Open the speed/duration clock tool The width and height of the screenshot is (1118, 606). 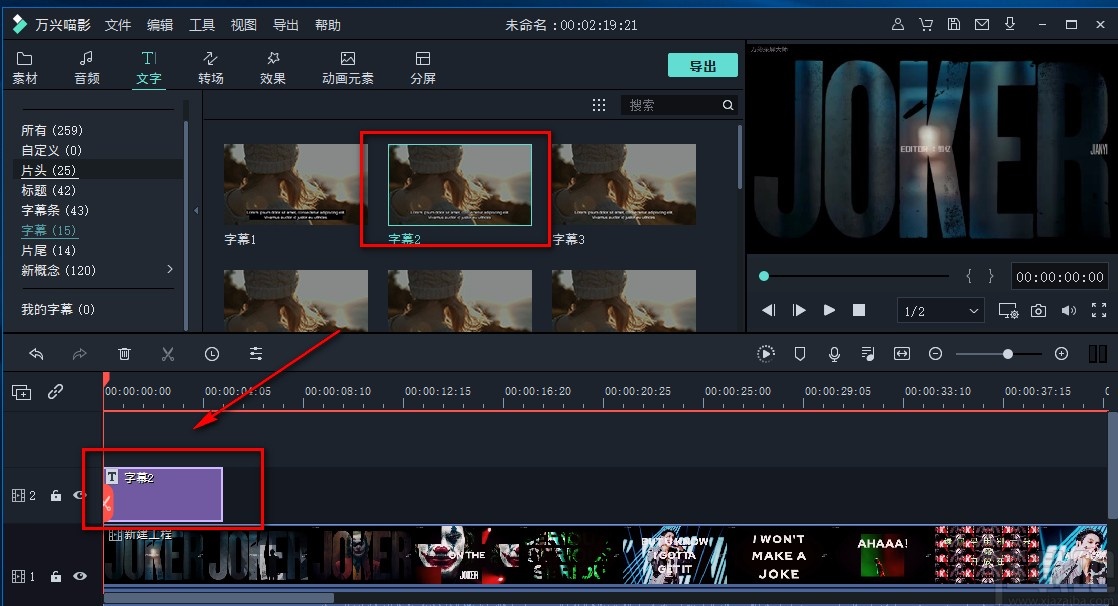click(x=211, y=353)
